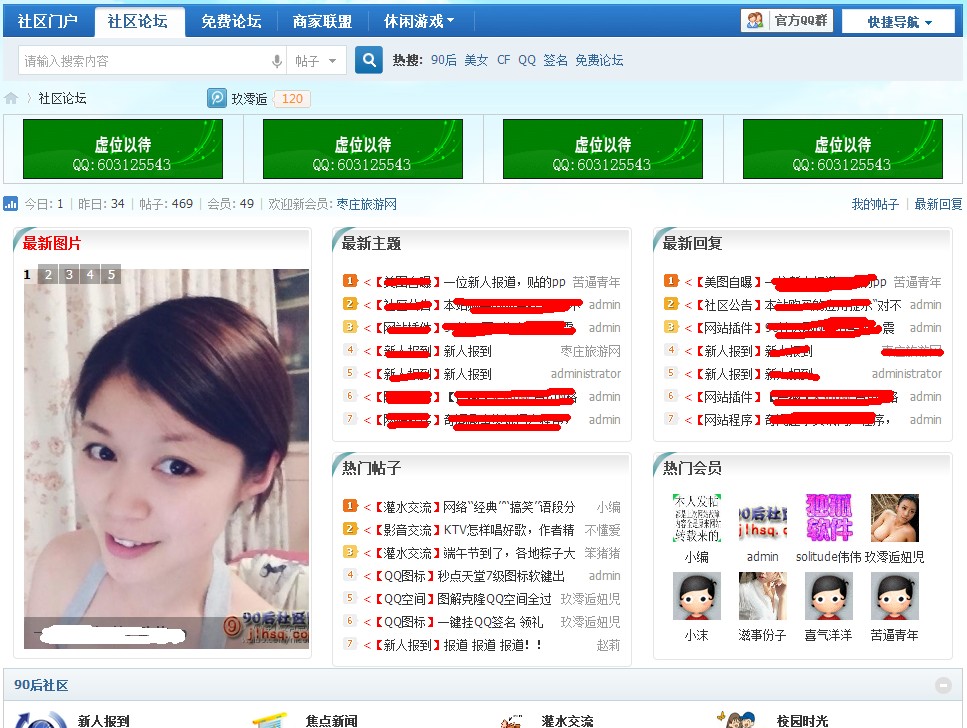This screenshot has width=967, height=728.
Task: Click hot search term 90后
Action: click(444, 60)
